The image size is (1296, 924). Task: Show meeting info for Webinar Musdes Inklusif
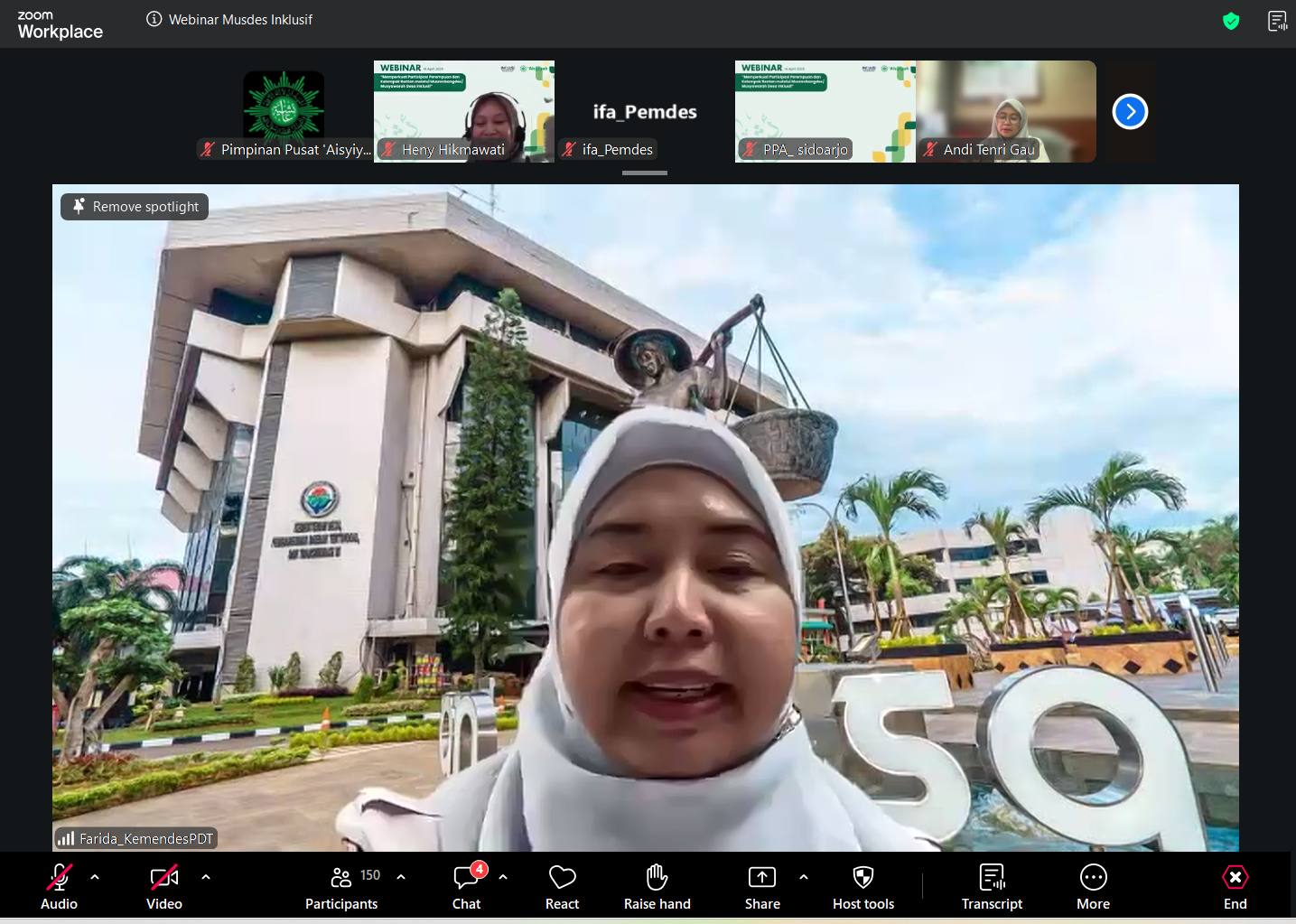154,19
